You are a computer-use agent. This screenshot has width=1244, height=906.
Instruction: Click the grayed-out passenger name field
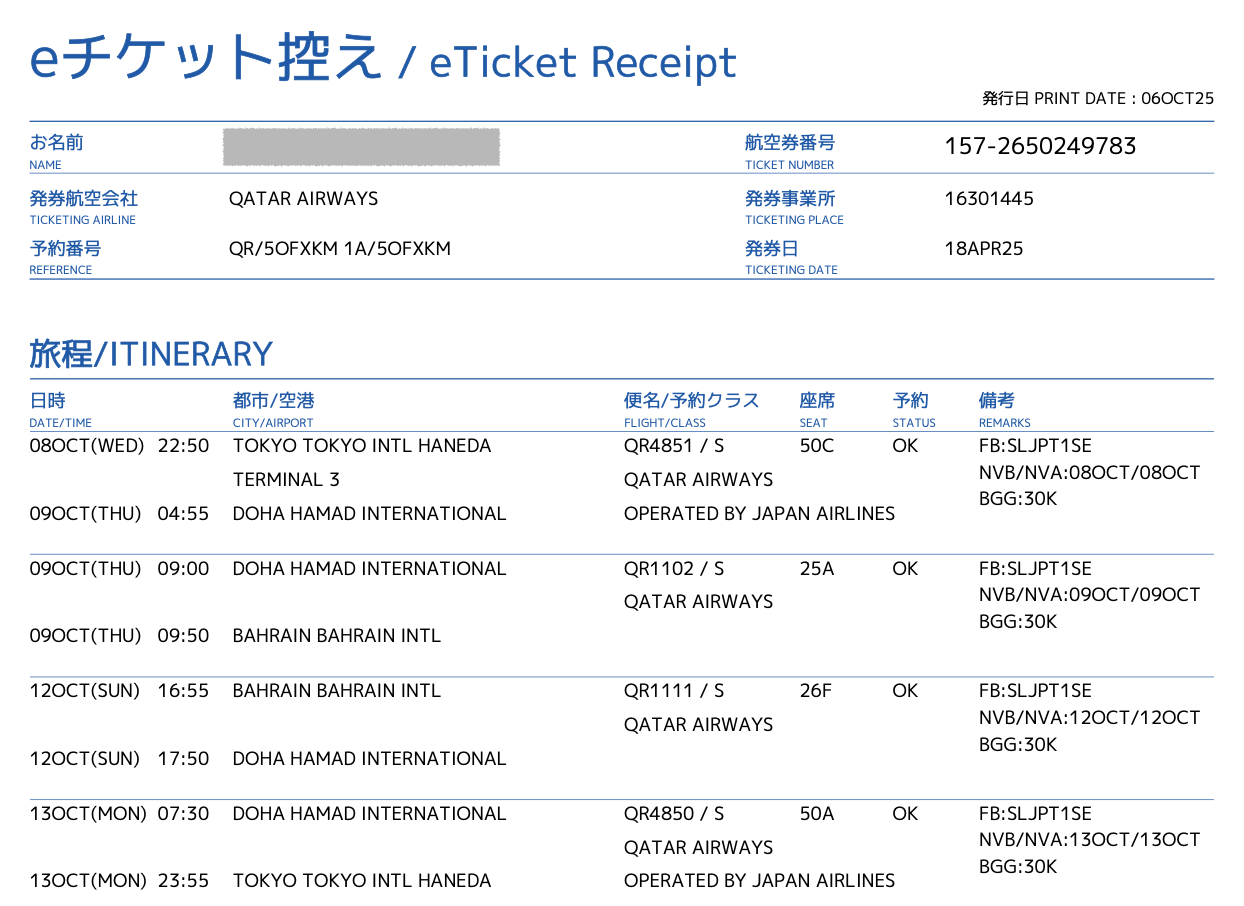(362, 147)
